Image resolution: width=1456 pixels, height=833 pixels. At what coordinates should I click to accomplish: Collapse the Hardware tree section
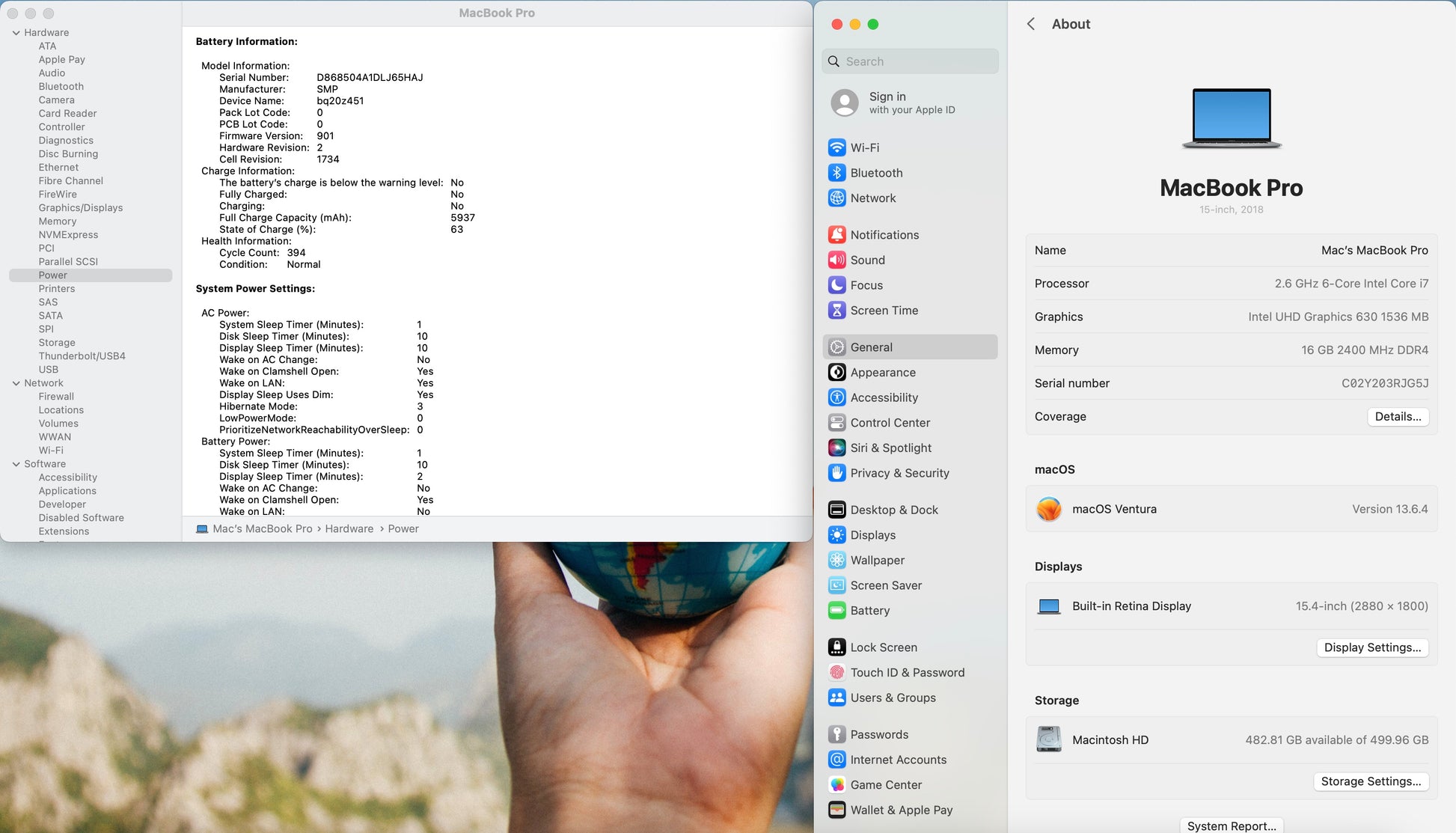pos(16,33)
